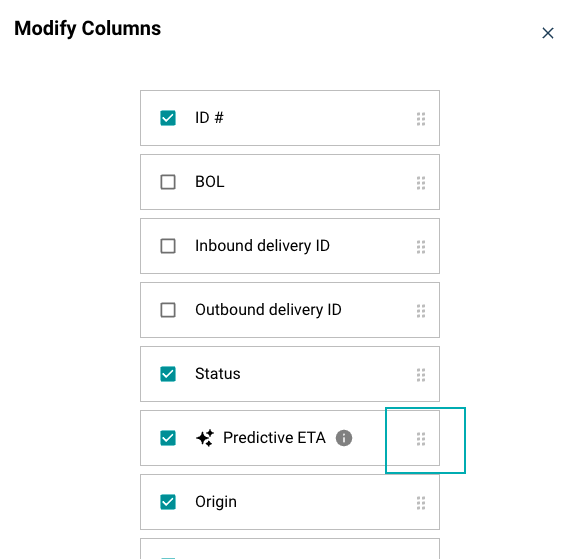Viewport: 577px width, 559px height.
Task: Enable the BOL column checkbox
Action: [x=168, y=182]
